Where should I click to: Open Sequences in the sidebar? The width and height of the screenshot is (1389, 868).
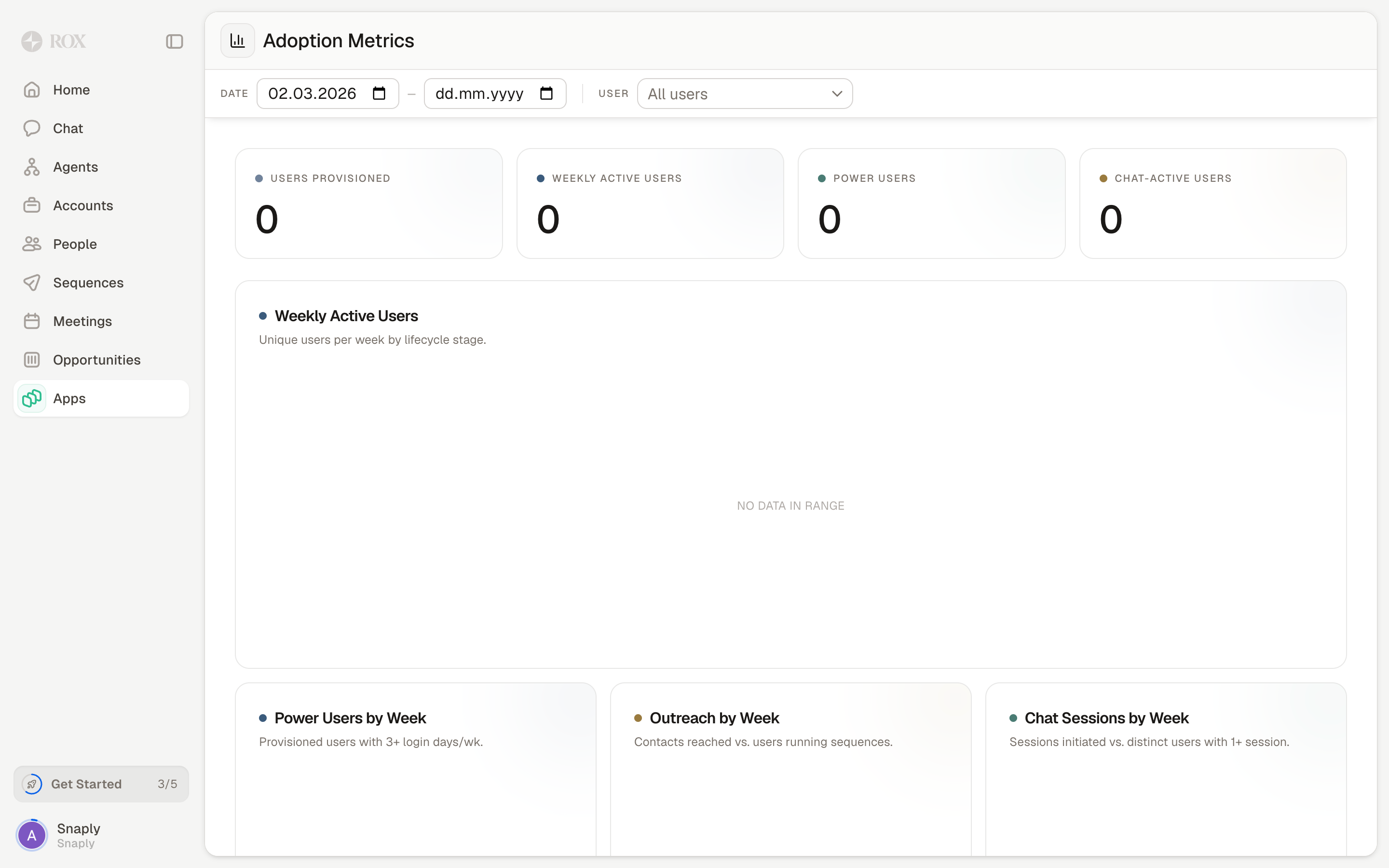[x=101, y=283]
